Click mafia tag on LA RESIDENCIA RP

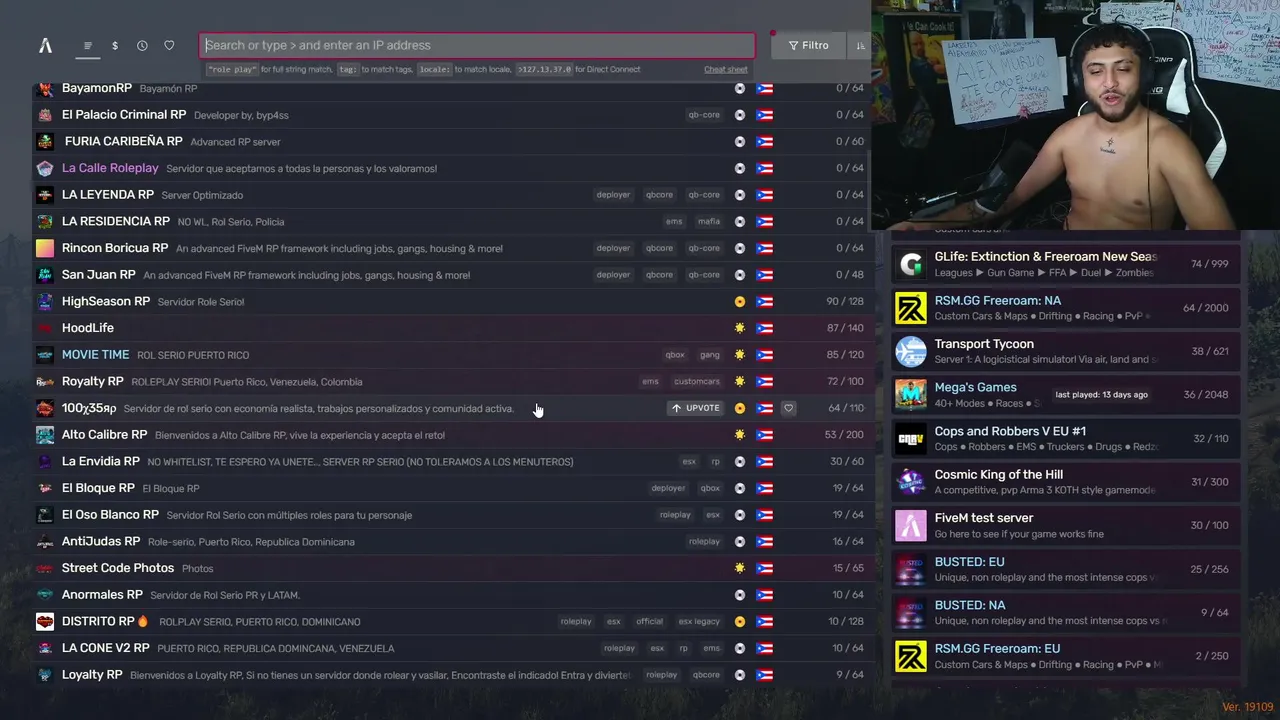click(709, 221)
